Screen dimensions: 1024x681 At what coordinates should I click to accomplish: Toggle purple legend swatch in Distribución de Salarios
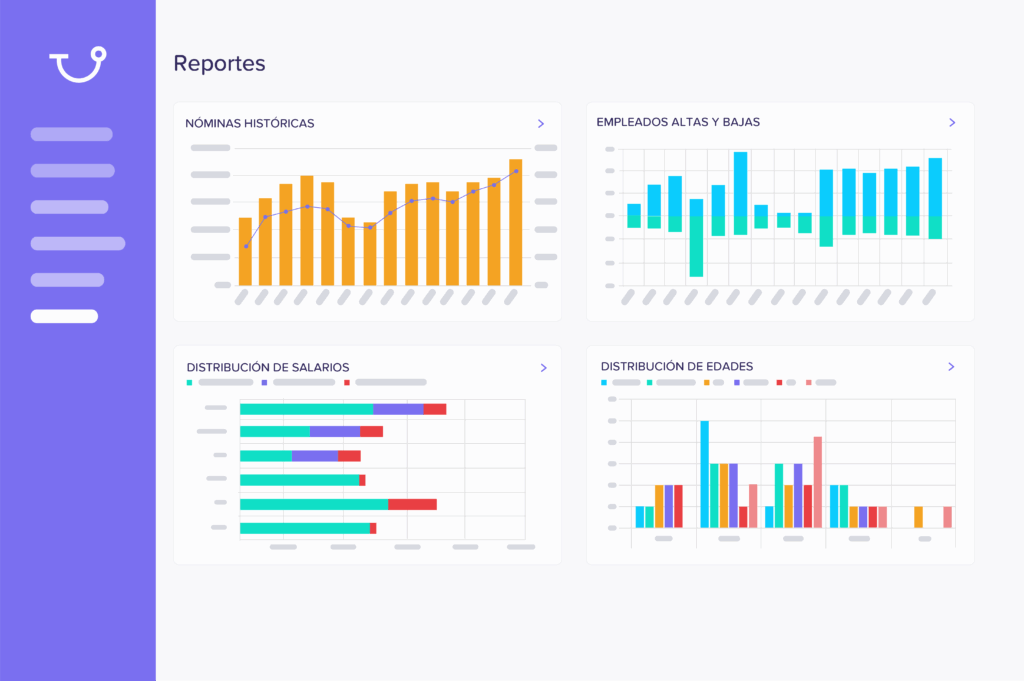coord(264,383)
